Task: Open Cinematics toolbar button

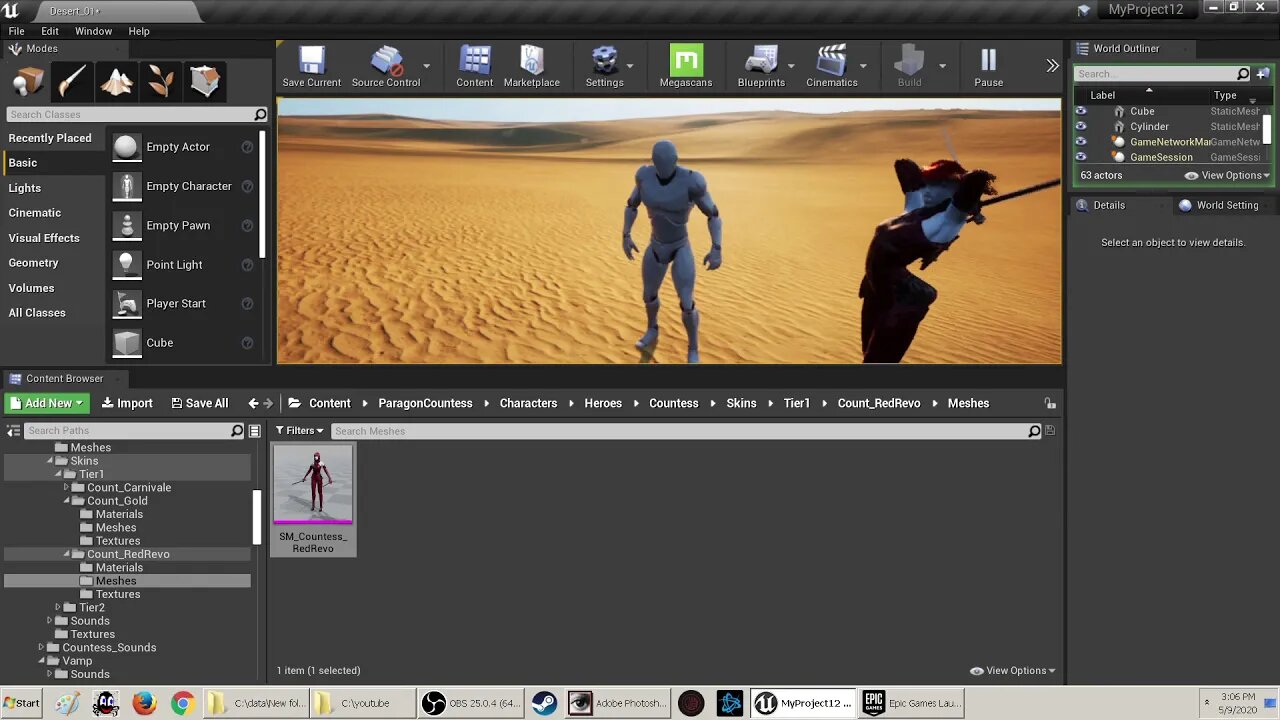Action: 832,67
